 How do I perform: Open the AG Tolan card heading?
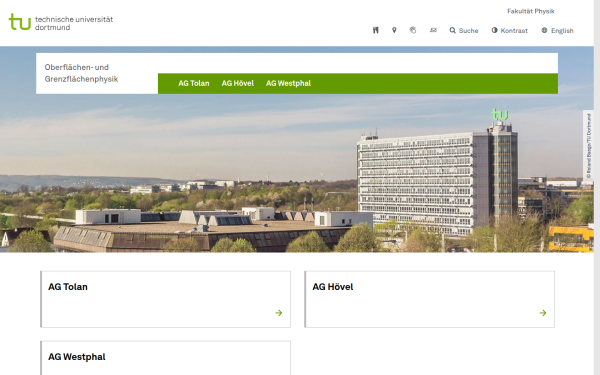click(68, 287)
